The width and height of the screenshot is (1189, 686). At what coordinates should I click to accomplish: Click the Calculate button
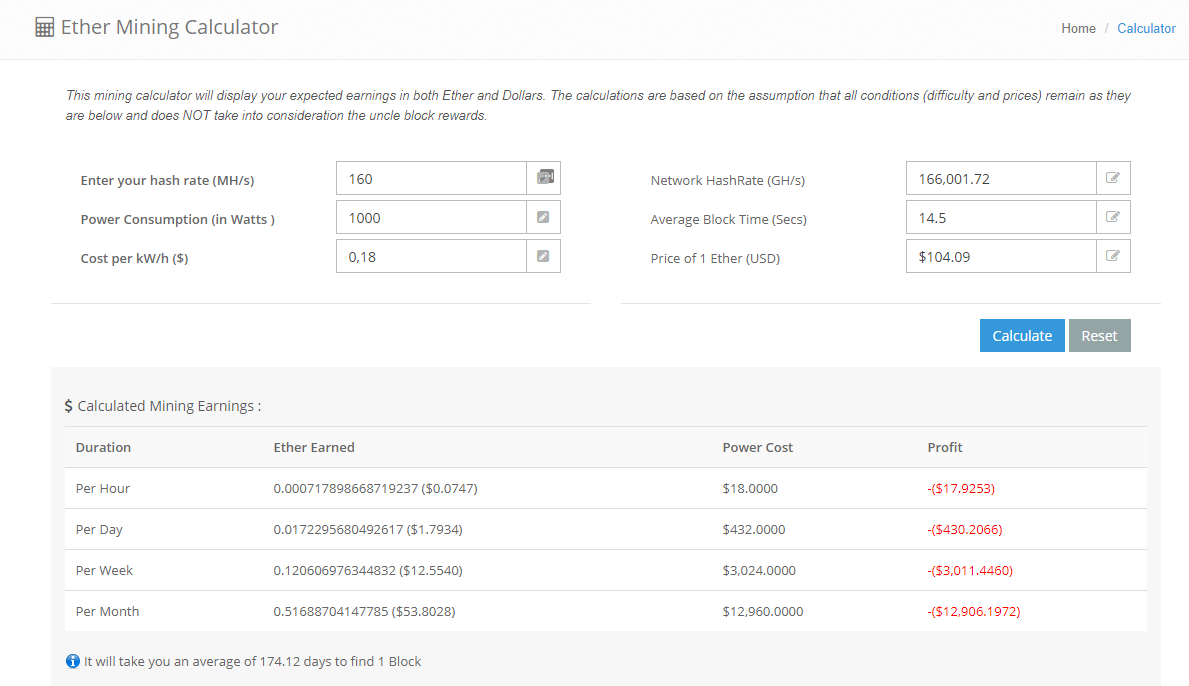[x=1021, y=336]
